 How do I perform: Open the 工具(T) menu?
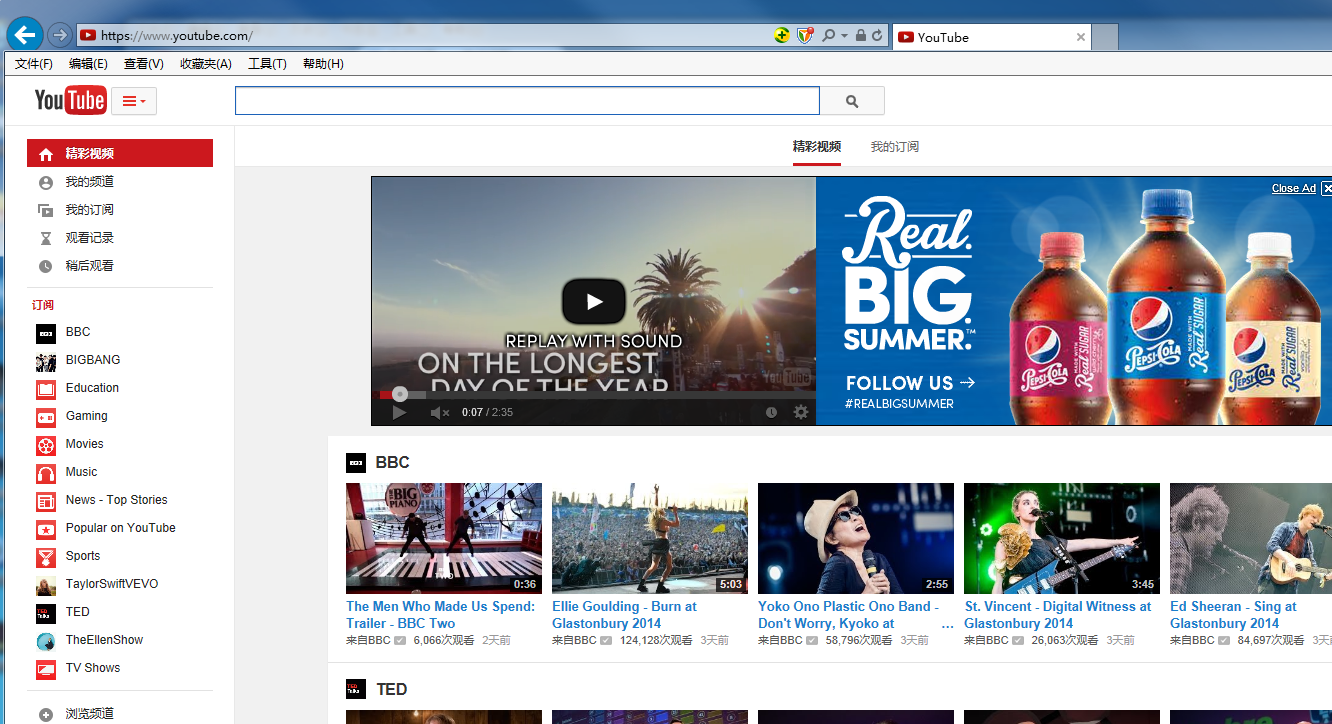point(267,64)
